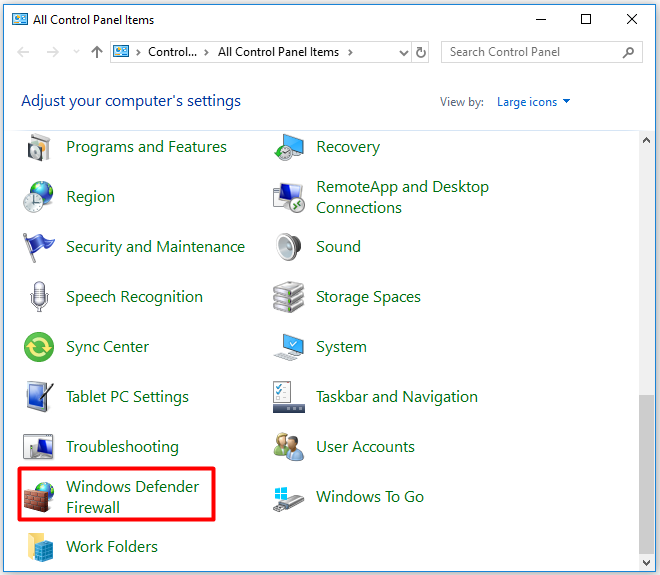660x575 pixels.
Task: Click the Sync Center green icon
Action: (x=40, y=347)
